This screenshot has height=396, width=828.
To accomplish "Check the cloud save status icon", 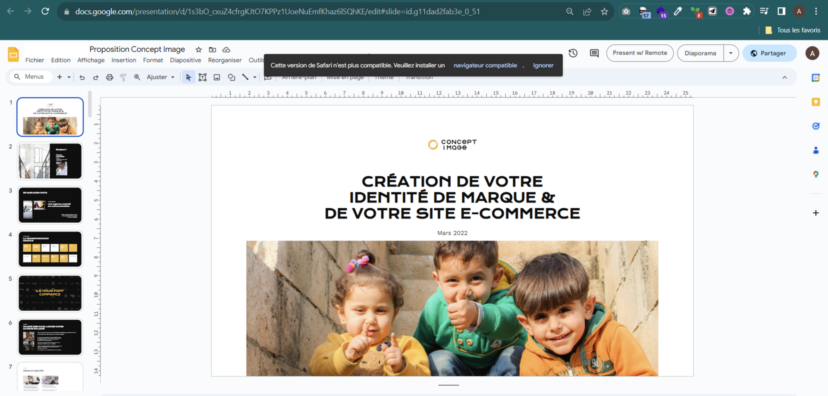I will [226, 50].
